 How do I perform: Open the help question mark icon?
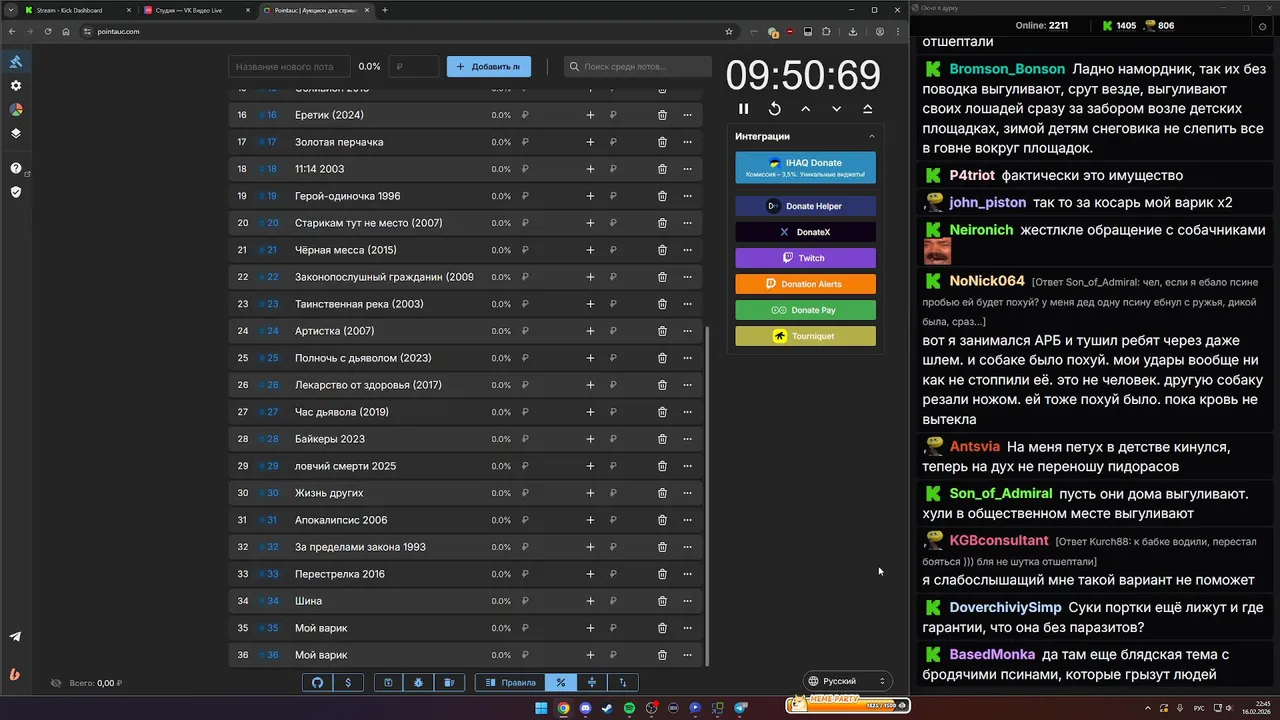15,168
